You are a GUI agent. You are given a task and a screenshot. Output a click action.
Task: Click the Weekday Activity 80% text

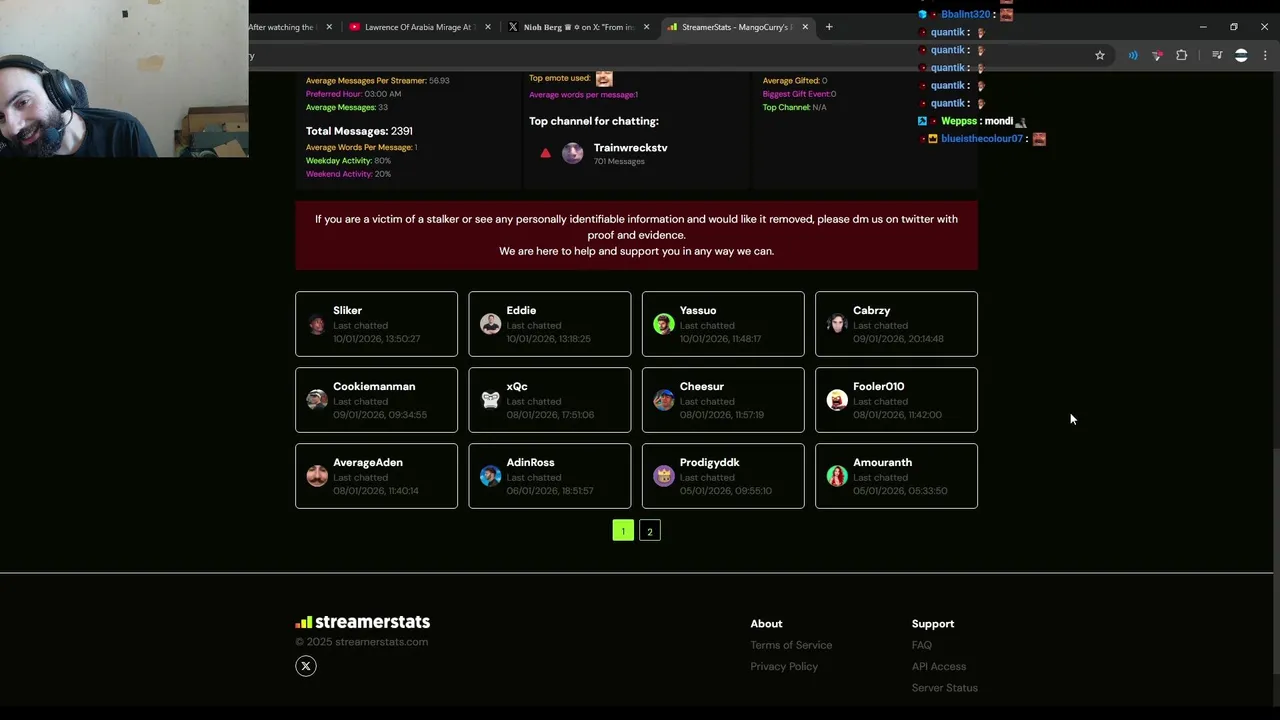pyautogui.click(x=348, y=161)
